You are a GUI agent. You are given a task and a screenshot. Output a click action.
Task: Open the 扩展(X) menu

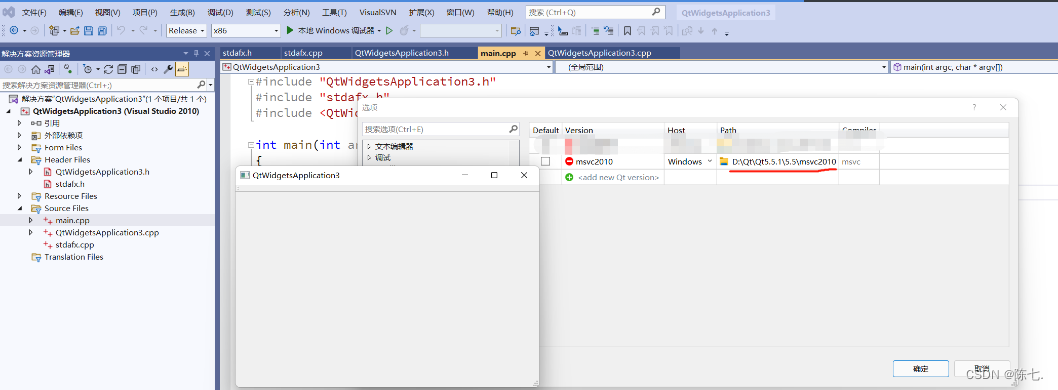coord(421,12)
